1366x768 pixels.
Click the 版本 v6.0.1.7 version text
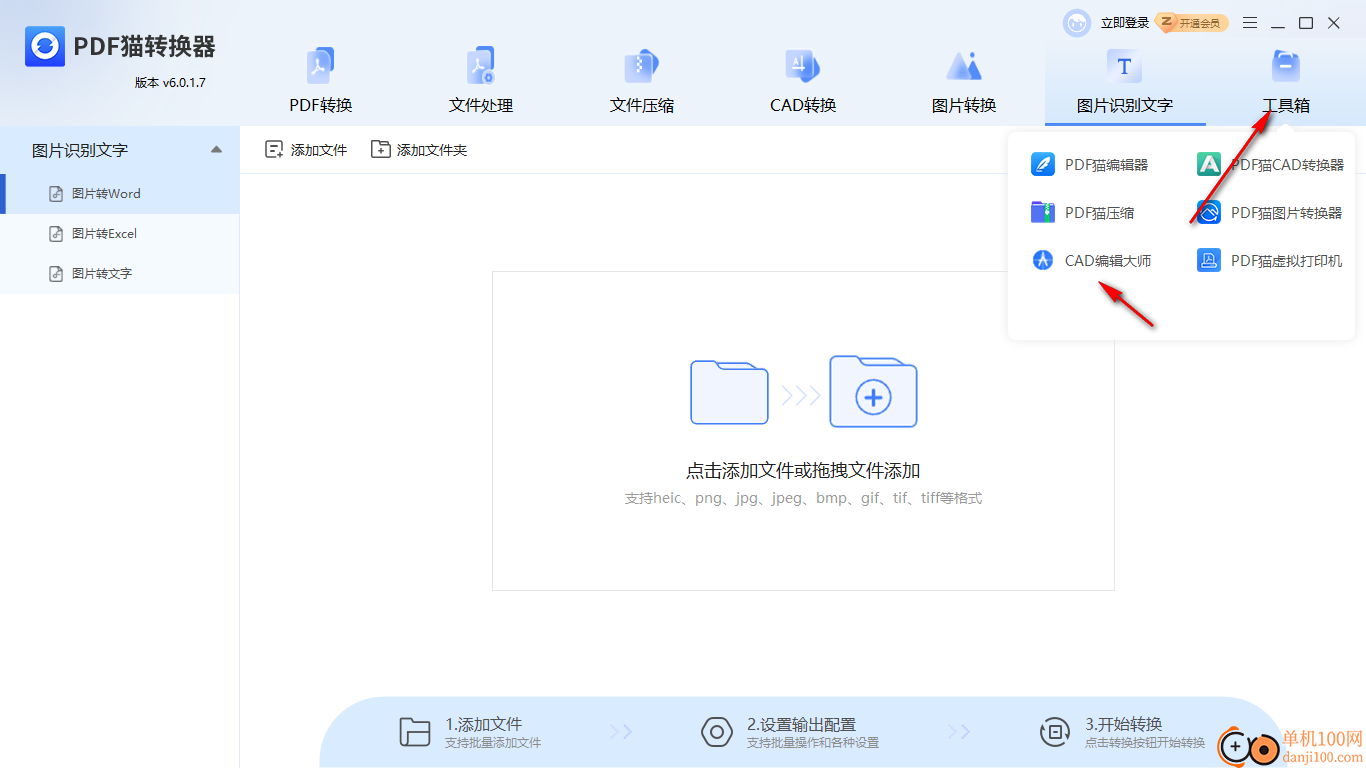click(x=170, y=83)
